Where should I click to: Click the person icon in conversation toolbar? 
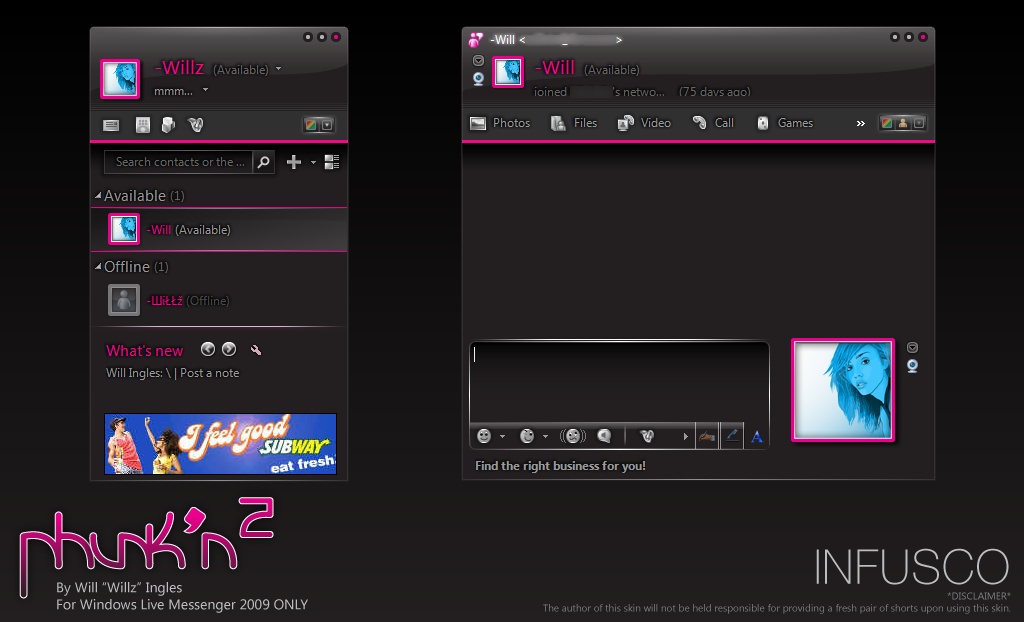point(903,123)
